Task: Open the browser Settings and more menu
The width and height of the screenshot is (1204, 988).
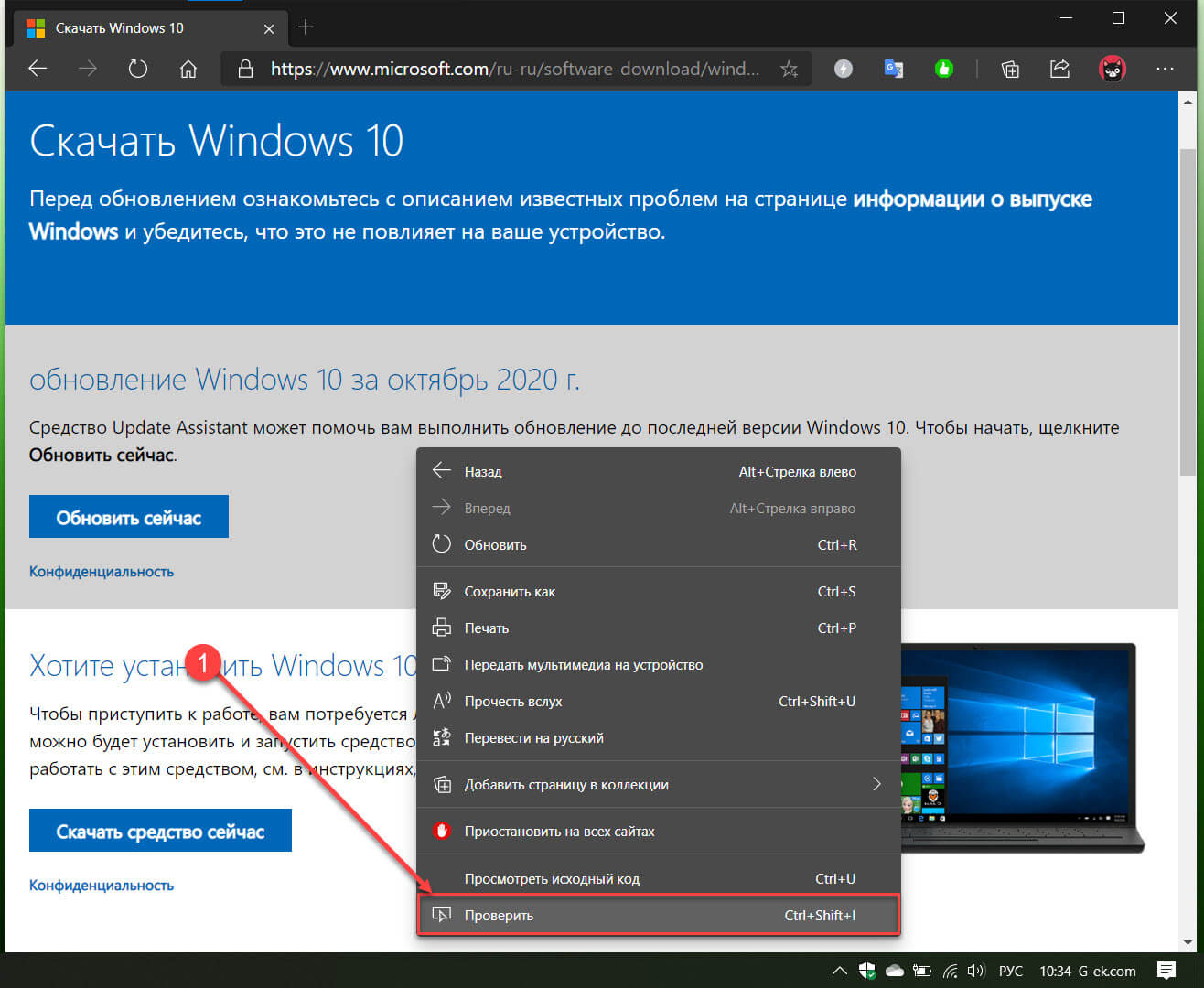Action: point(1165,69)
